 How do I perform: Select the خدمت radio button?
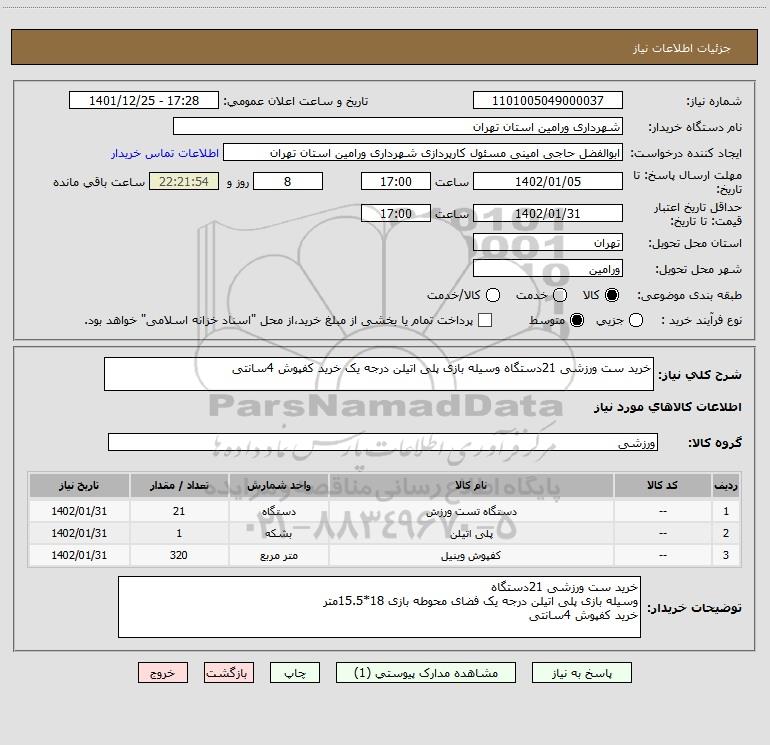click(x=560, y=295)
